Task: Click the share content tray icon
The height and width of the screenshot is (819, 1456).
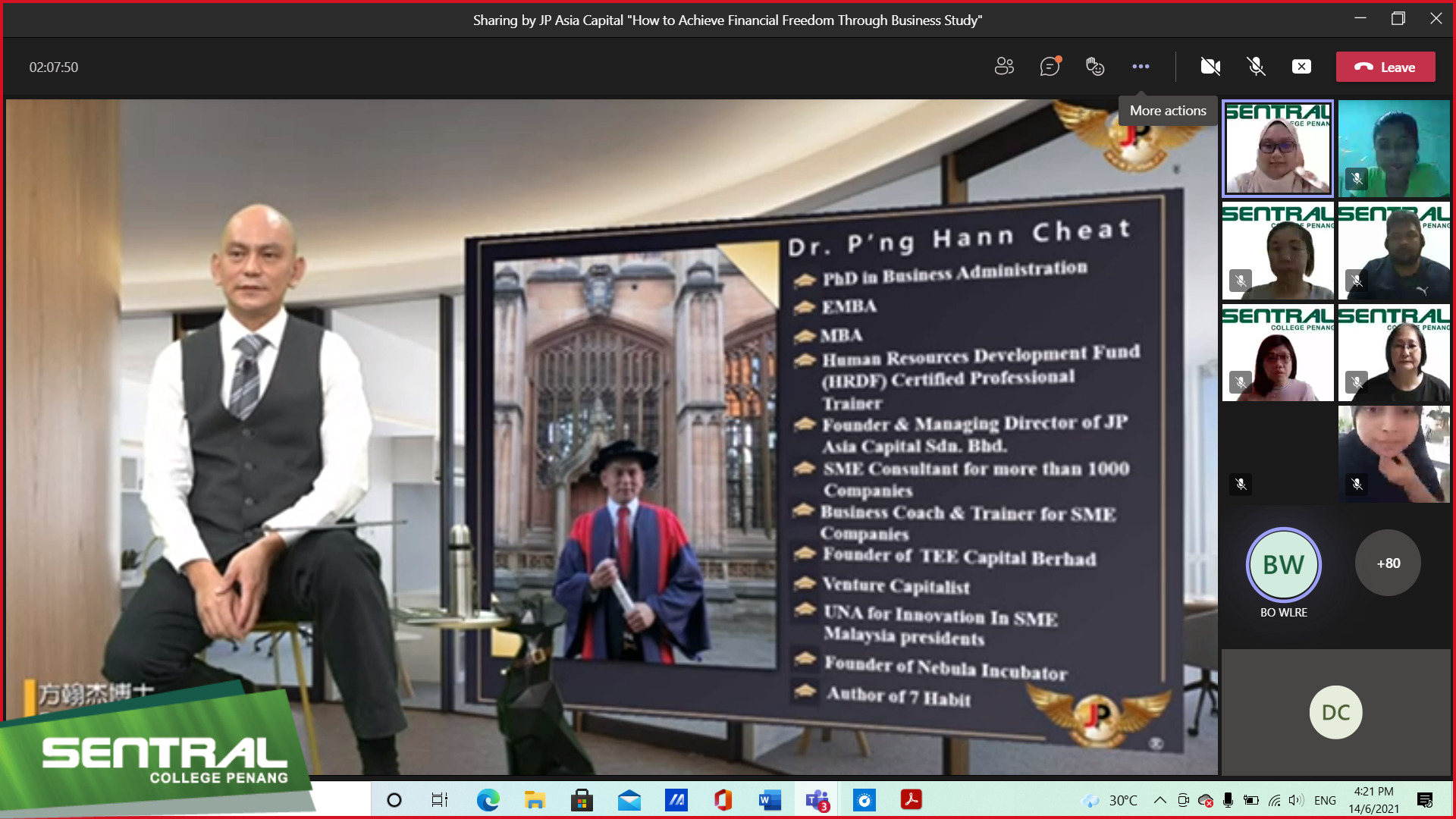Action: click(1301, 67)
